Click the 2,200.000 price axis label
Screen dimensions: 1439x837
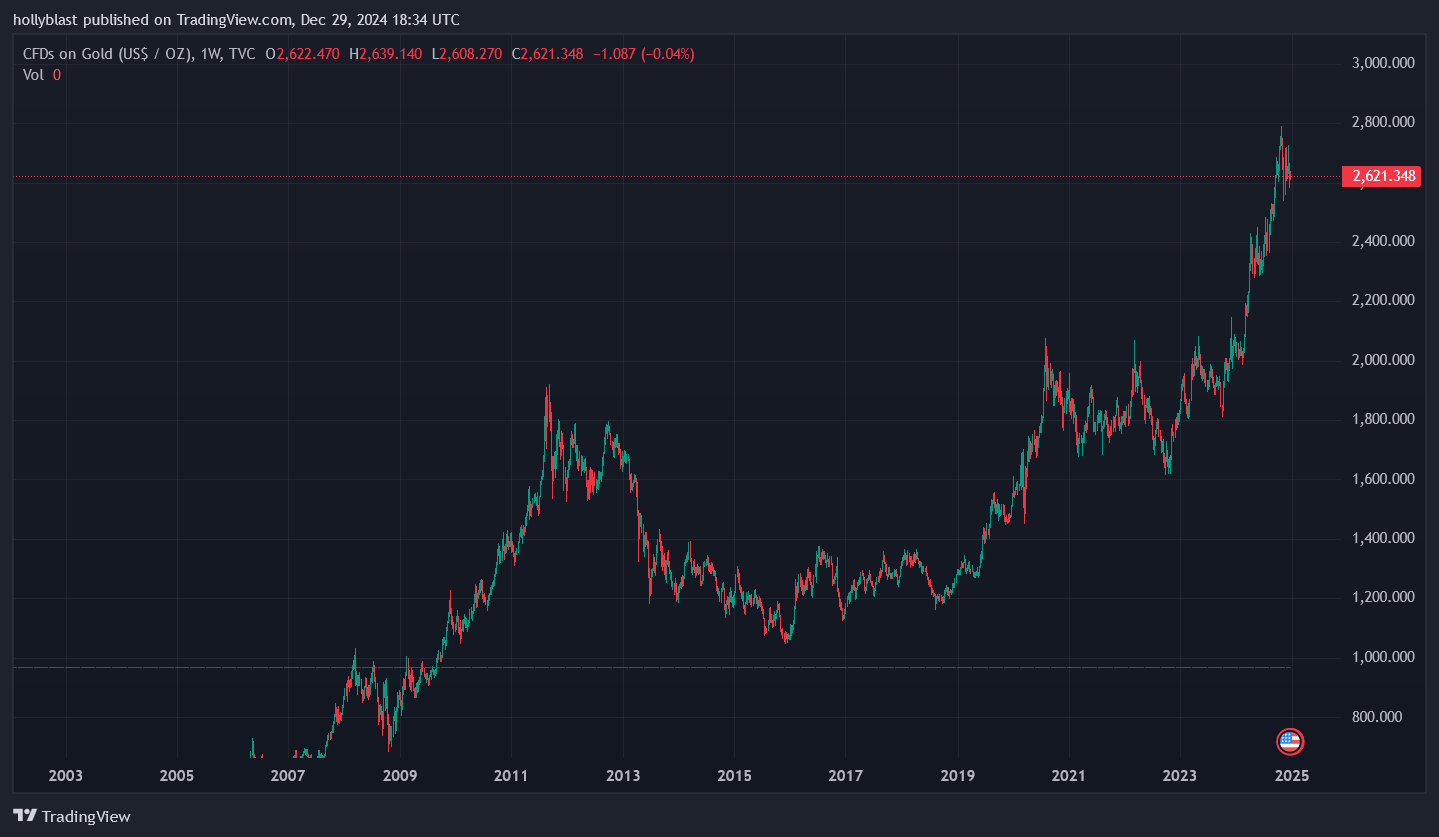click(x=1384, y=300)
